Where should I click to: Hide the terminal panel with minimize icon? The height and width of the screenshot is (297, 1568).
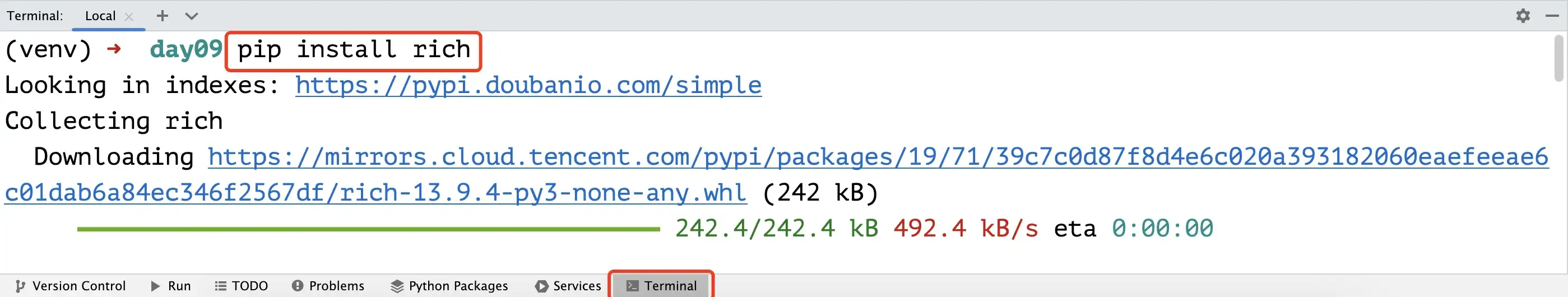[x=1552, y=16]
